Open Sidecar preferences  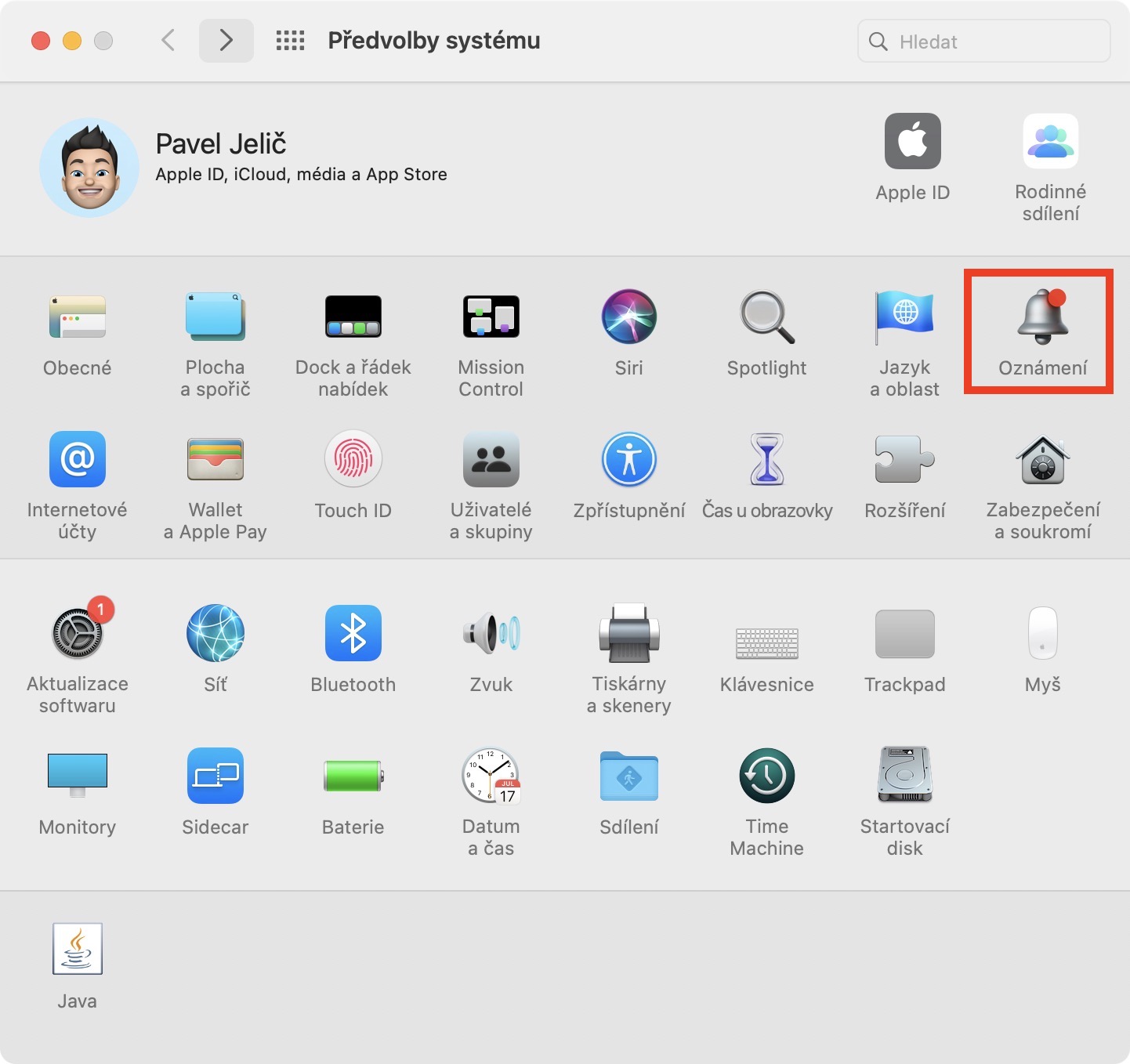[x=215, y=776]
